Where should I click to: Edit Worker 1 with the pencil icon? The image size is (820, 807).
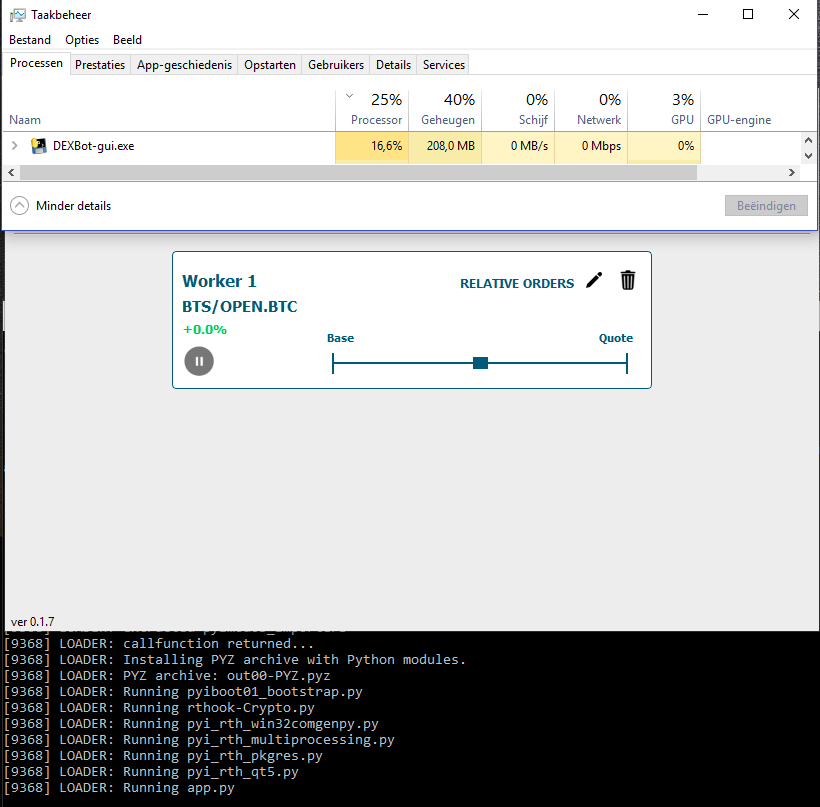point(594,280)
